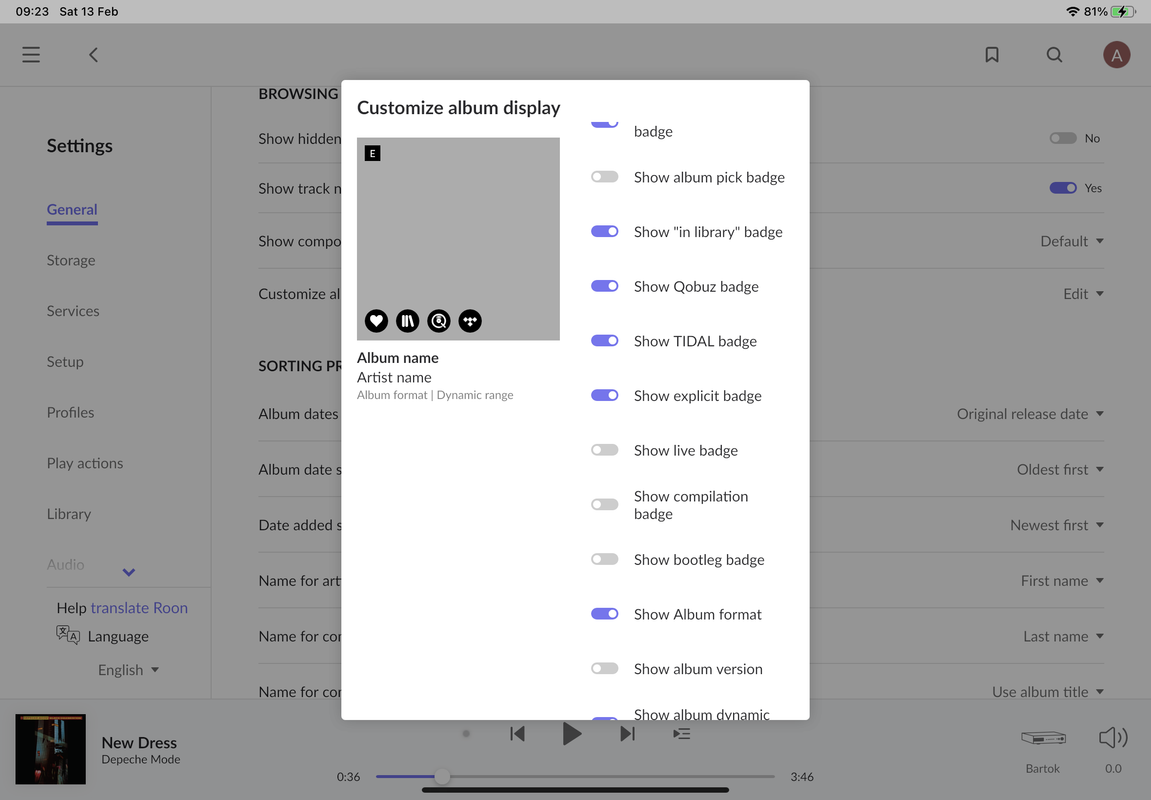This screenshot has width=1151, height=800.
Task: Toggle the show track setting marked Yes
Action: coord(1063,188)
